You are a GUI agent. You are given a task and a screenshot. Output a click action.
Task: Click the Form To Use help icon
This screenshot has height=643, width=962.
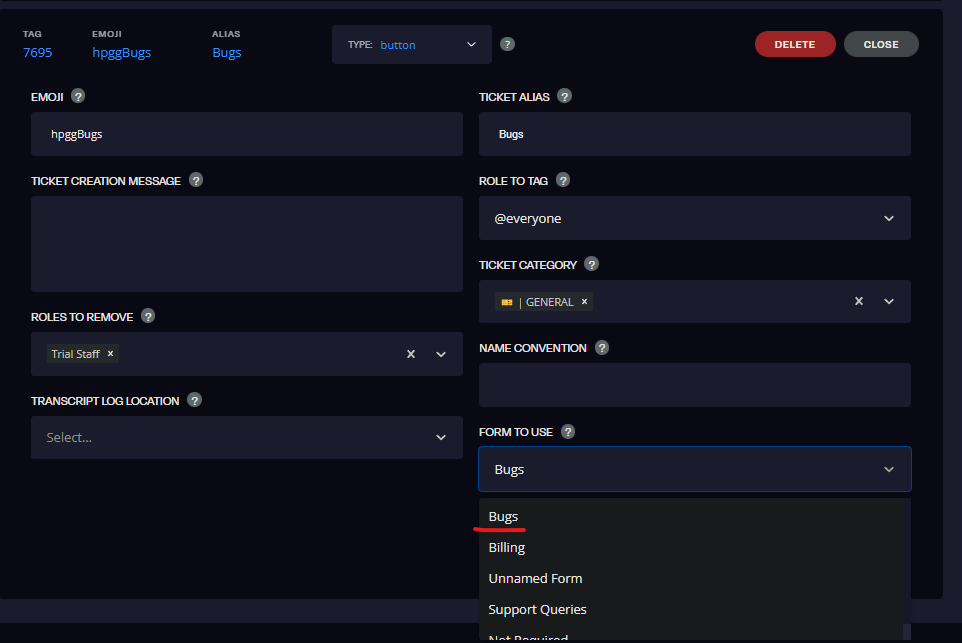tap(568, 432)
